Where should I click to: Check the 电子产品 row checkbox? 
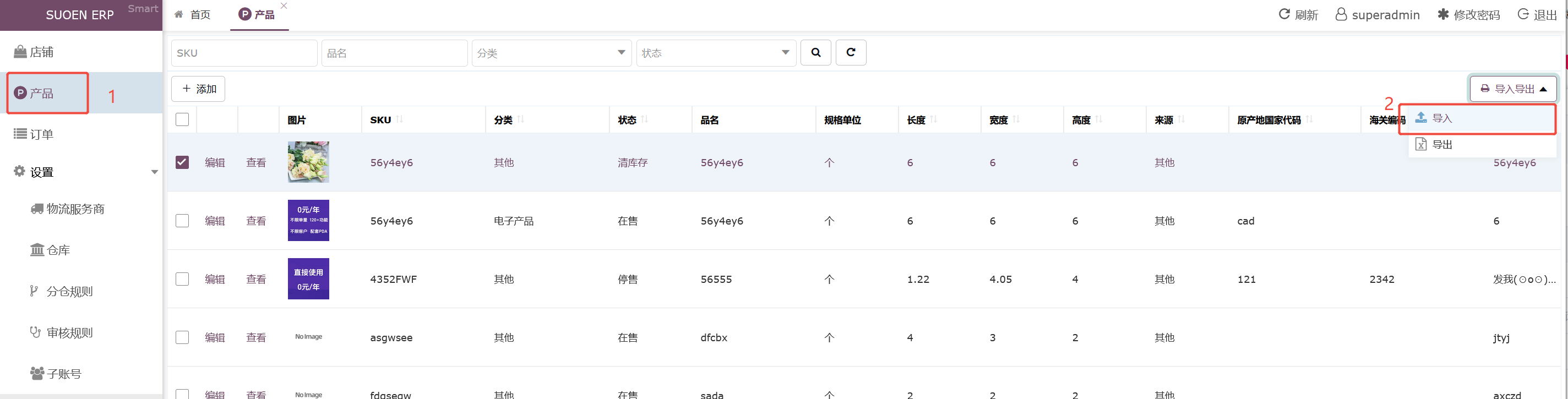coord(182,220)
